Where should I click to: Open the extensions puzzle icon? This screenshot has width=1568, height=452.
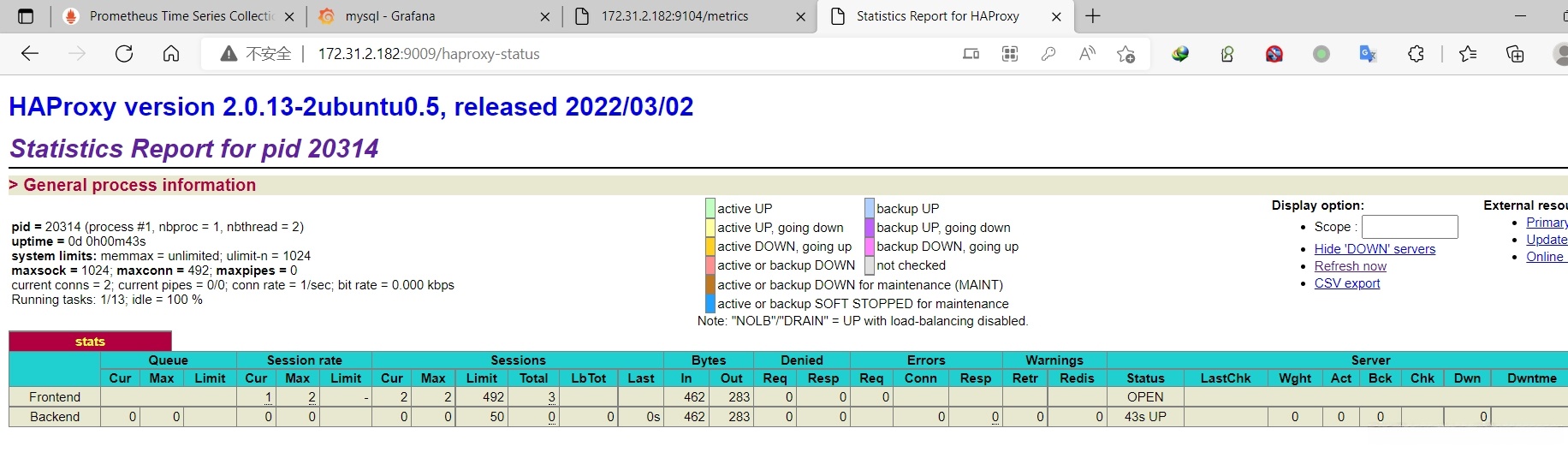click(1416, 54)
